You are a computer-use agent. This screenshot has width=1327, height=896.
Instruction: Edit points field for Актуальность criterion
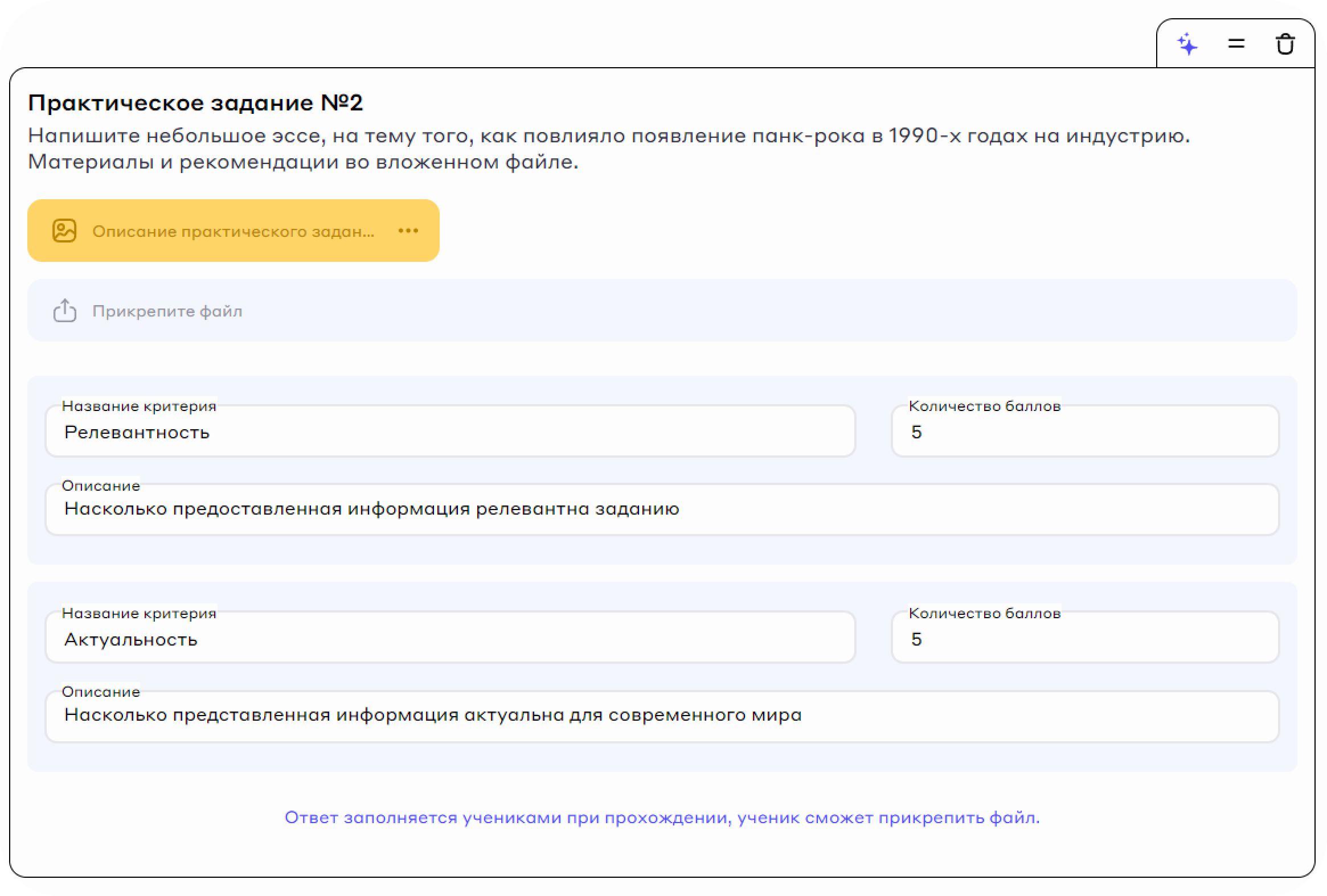tap(1085, 639)
